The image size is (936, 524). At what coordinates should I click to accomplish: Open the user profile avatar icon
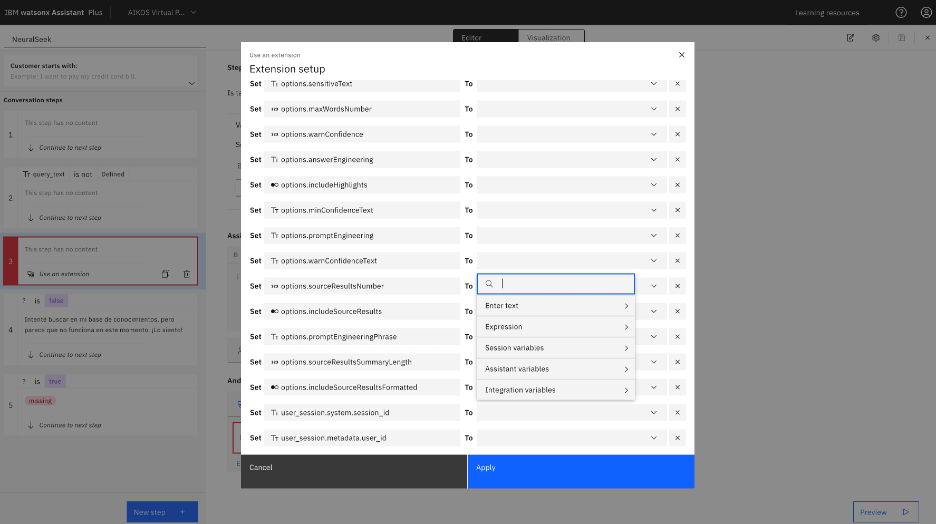(926, 12)
